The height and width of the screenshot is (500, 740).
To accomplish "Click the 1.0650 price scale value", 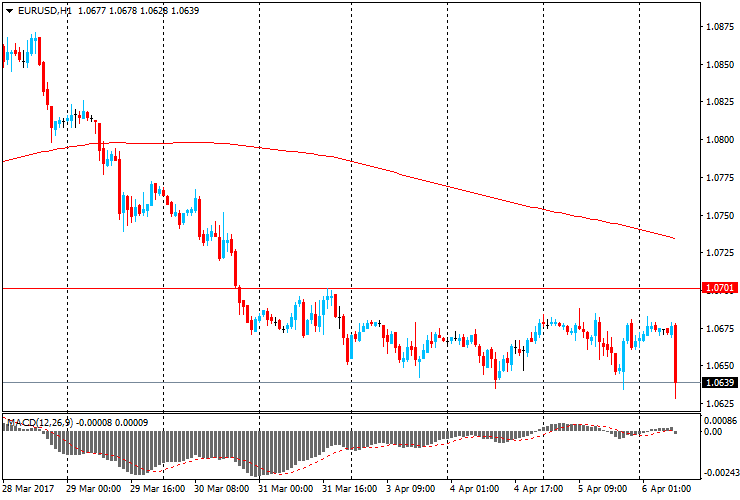I will [720, 366].
